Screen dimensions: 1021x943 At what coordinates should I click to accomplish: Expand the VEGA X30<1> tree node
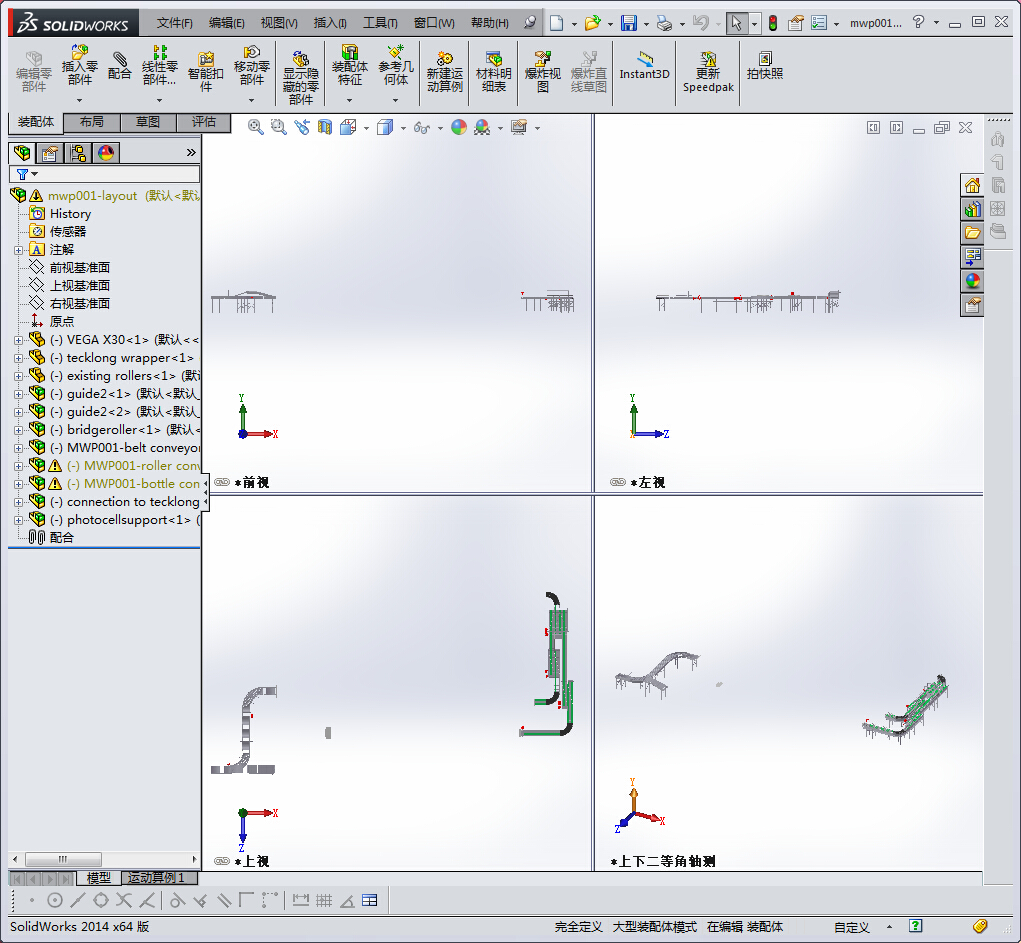point(18,340)
